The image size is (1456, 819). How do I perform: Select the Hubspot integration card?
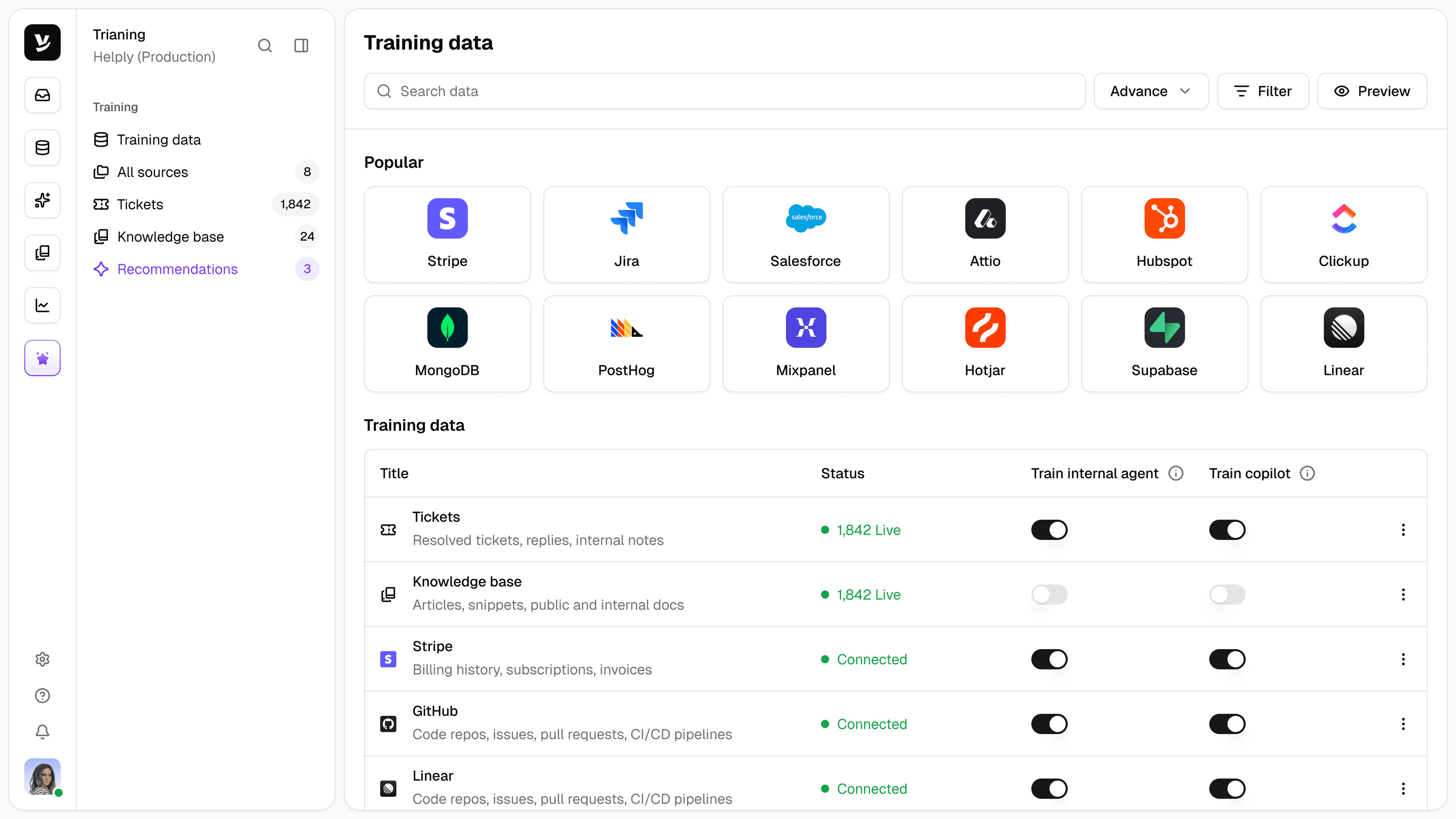click(1164, 235)
